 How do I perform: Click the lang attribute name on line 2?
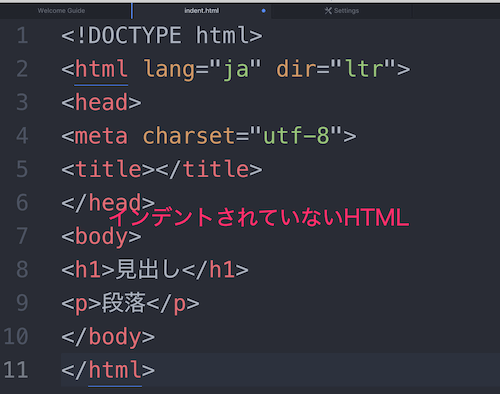[169, 69]
